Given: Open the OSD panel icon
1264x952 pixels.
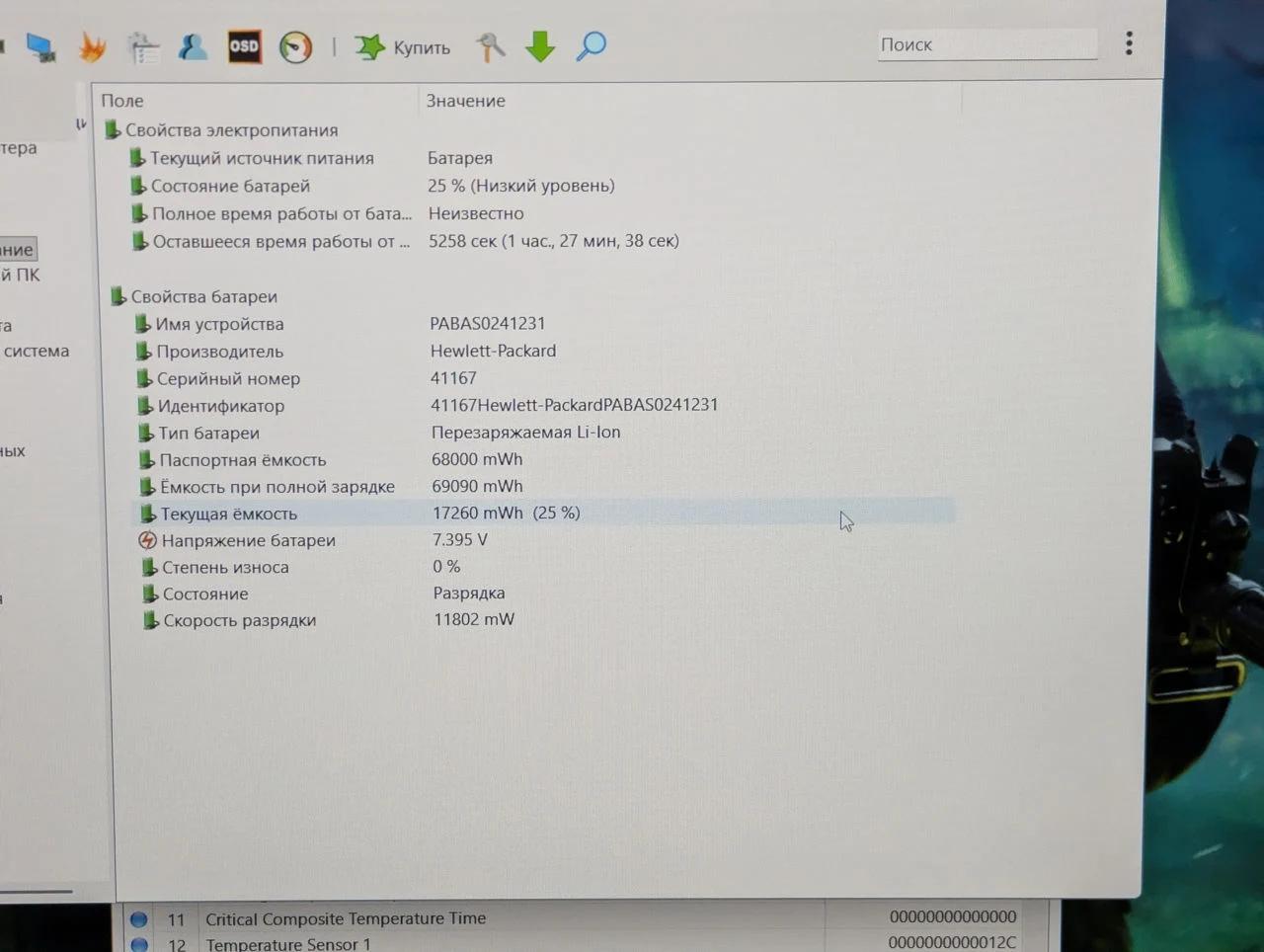Looking at the screenshot, I should point(244,46).
